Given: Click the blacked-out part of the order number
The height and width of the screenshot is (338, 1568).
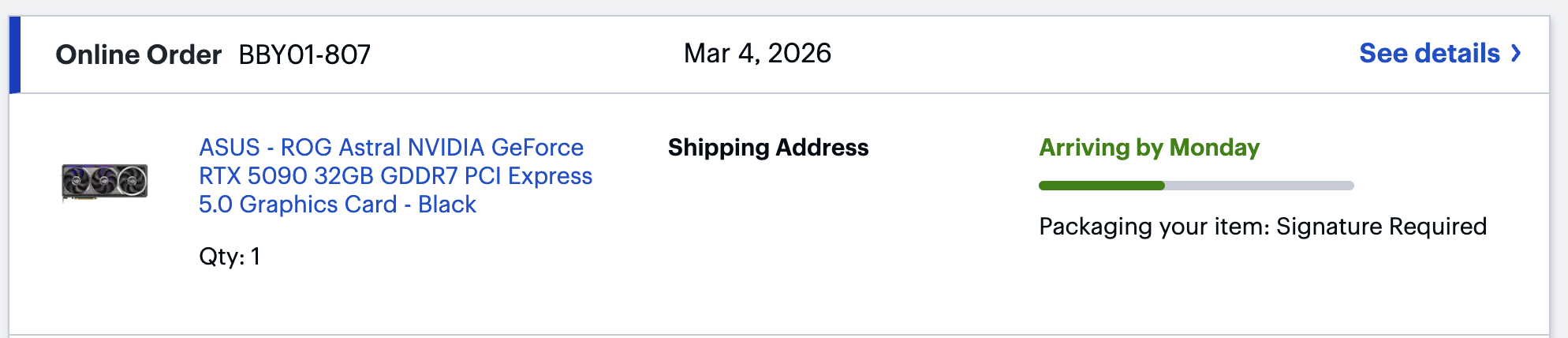Looking at the screenshot, I should 439,54.
